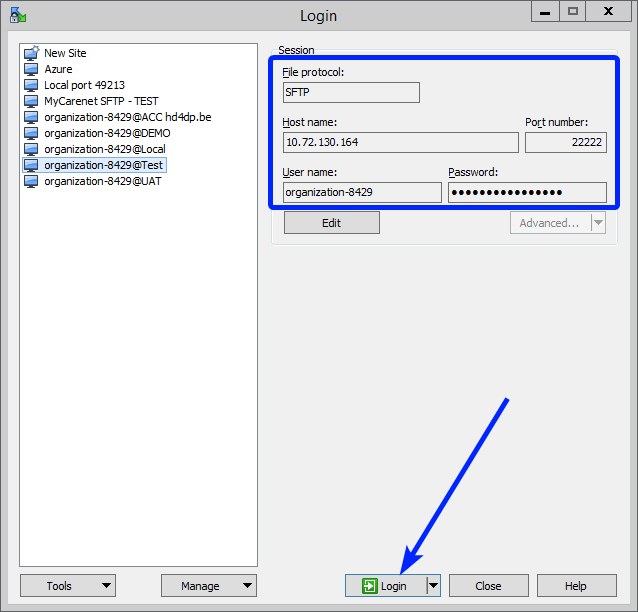The width and height of the screenshot is (638, 612).
Task: Select the Azure site icon
Action: click(x=31, y=69)
